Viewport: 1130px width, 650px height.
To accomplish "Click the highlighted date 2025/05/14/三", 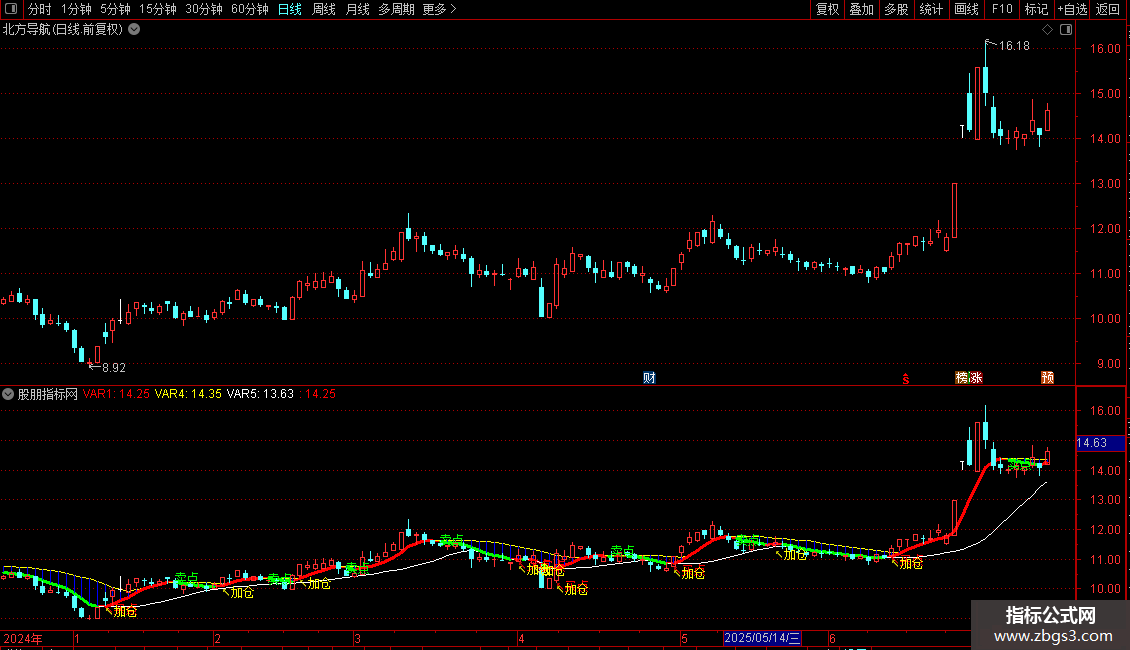I will (x=762, y=638).
